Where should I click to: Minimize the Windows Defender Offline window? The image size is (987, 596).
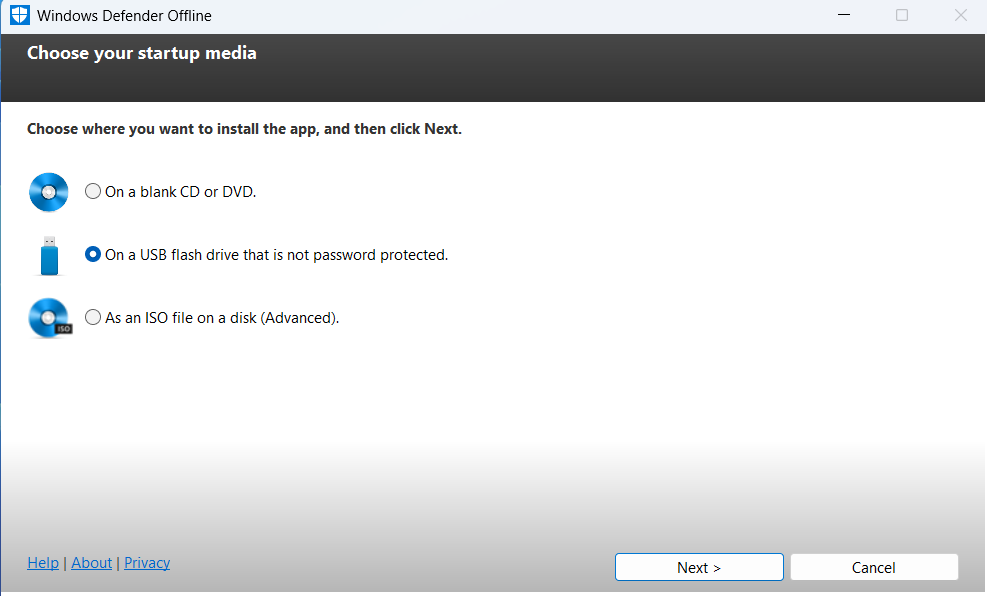(x=843, y=16)
